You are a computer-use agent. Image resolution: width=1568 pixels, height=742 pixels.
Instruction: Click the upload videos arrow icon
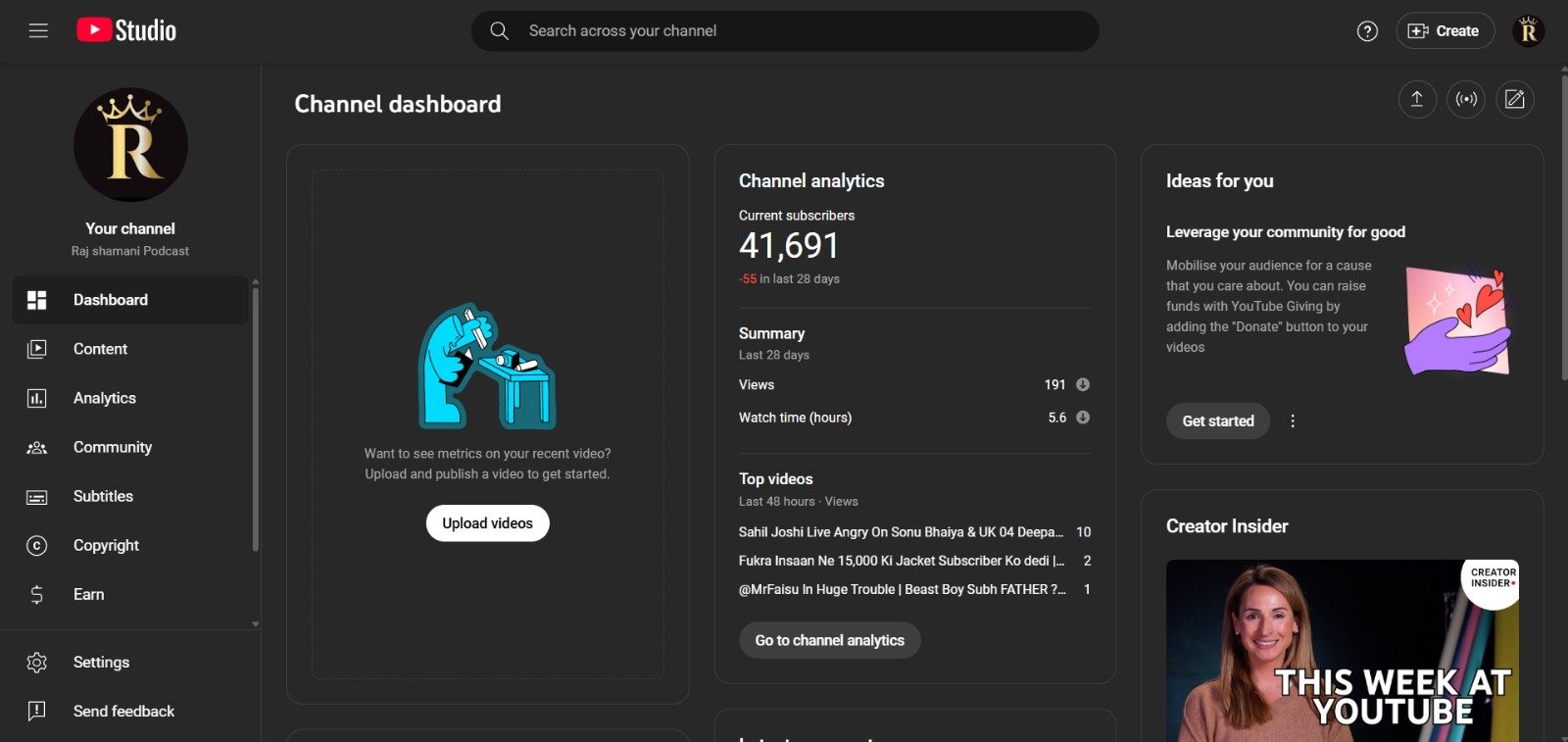tap(1417, 99)
